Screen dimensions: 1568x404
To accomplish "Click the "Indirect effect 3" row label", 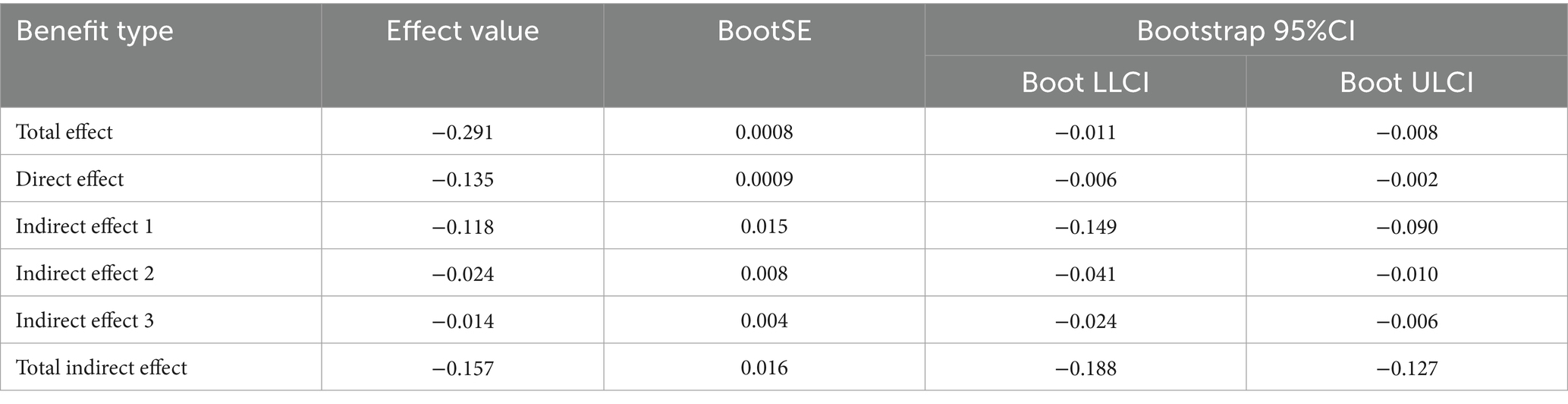I will (85, 320).
